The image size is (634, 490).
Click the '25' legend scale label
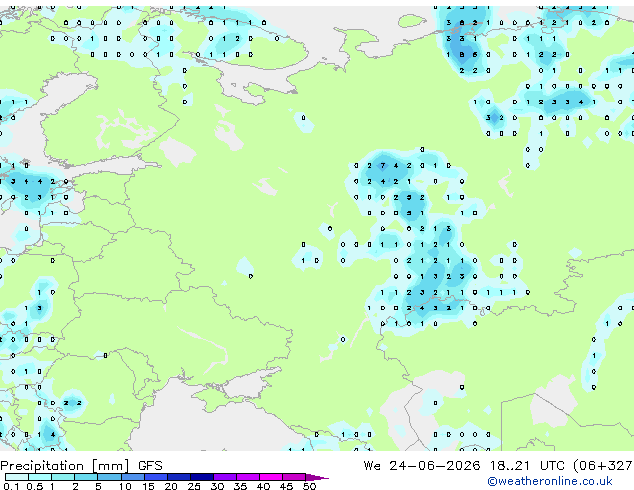[194, 486]
